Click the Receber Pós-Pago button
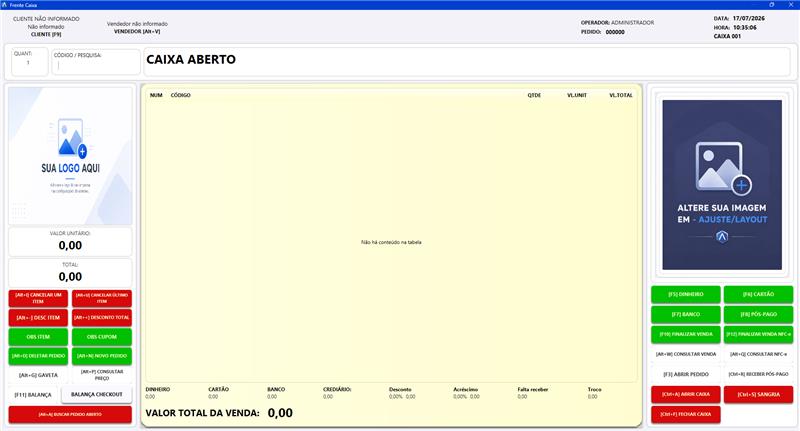 (x=758, y=374)
